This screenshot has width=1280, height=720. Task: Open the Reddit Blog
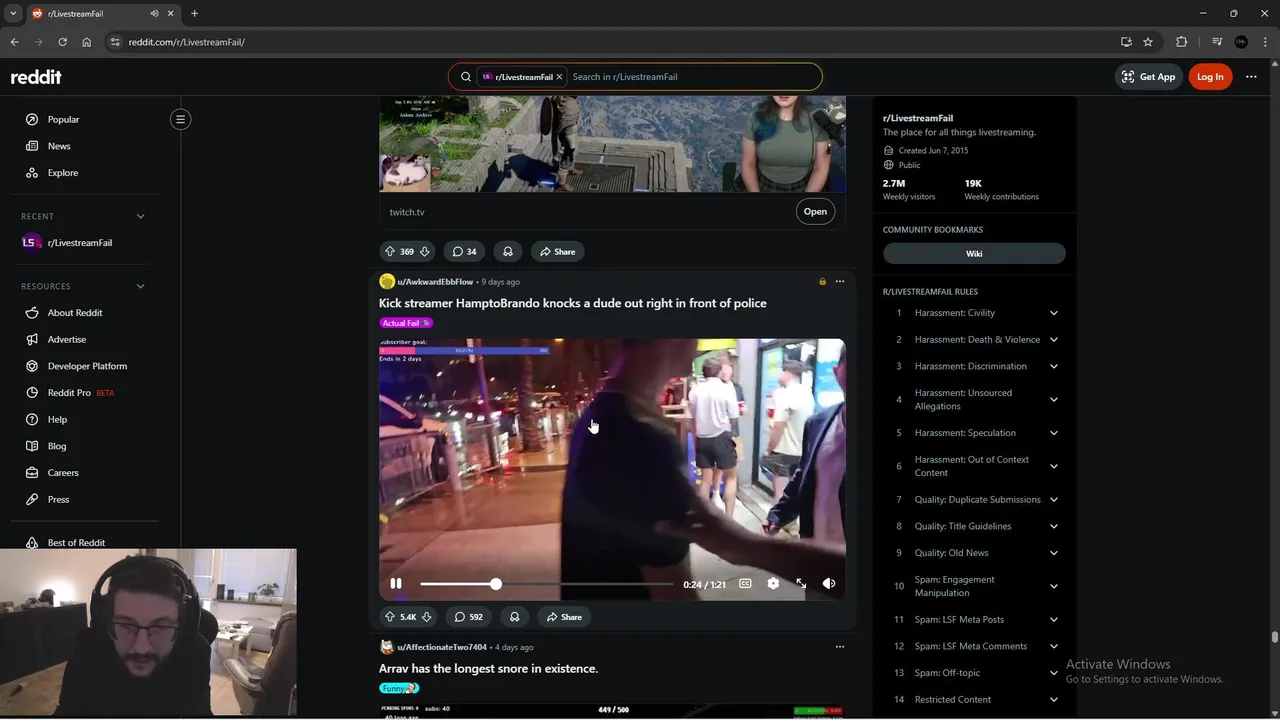click(x=57, y=446)
